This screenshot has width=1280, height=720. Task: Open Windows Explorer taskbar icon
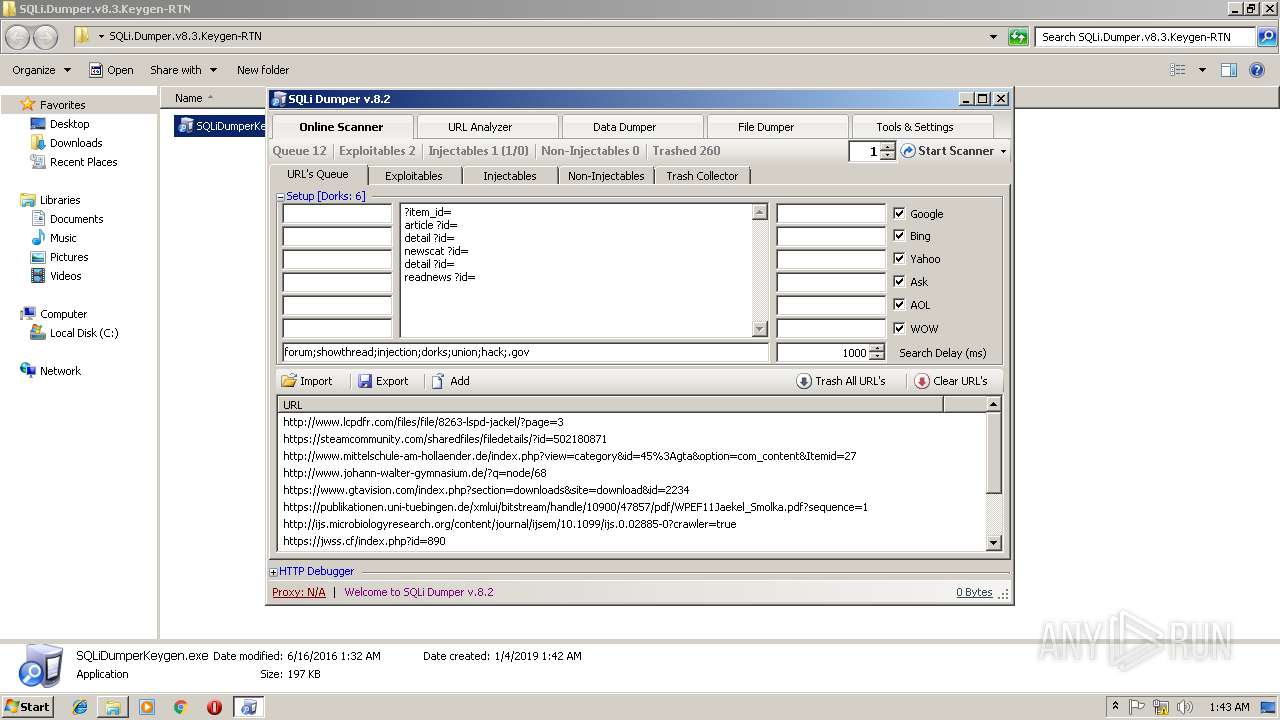pos(113,707)
